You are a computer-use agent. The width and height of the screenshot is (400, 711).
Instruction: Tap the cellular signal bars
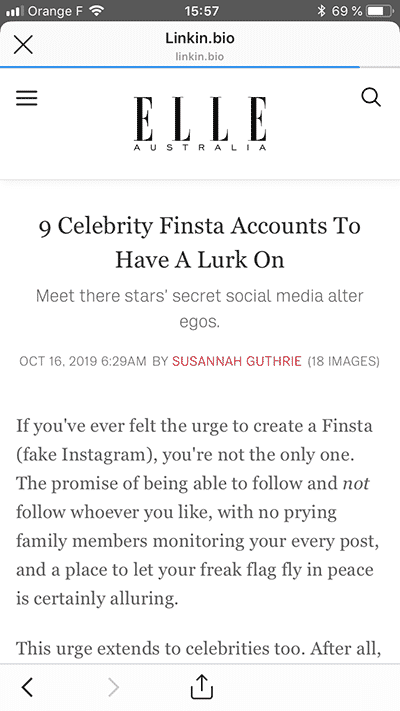point(15,11)
